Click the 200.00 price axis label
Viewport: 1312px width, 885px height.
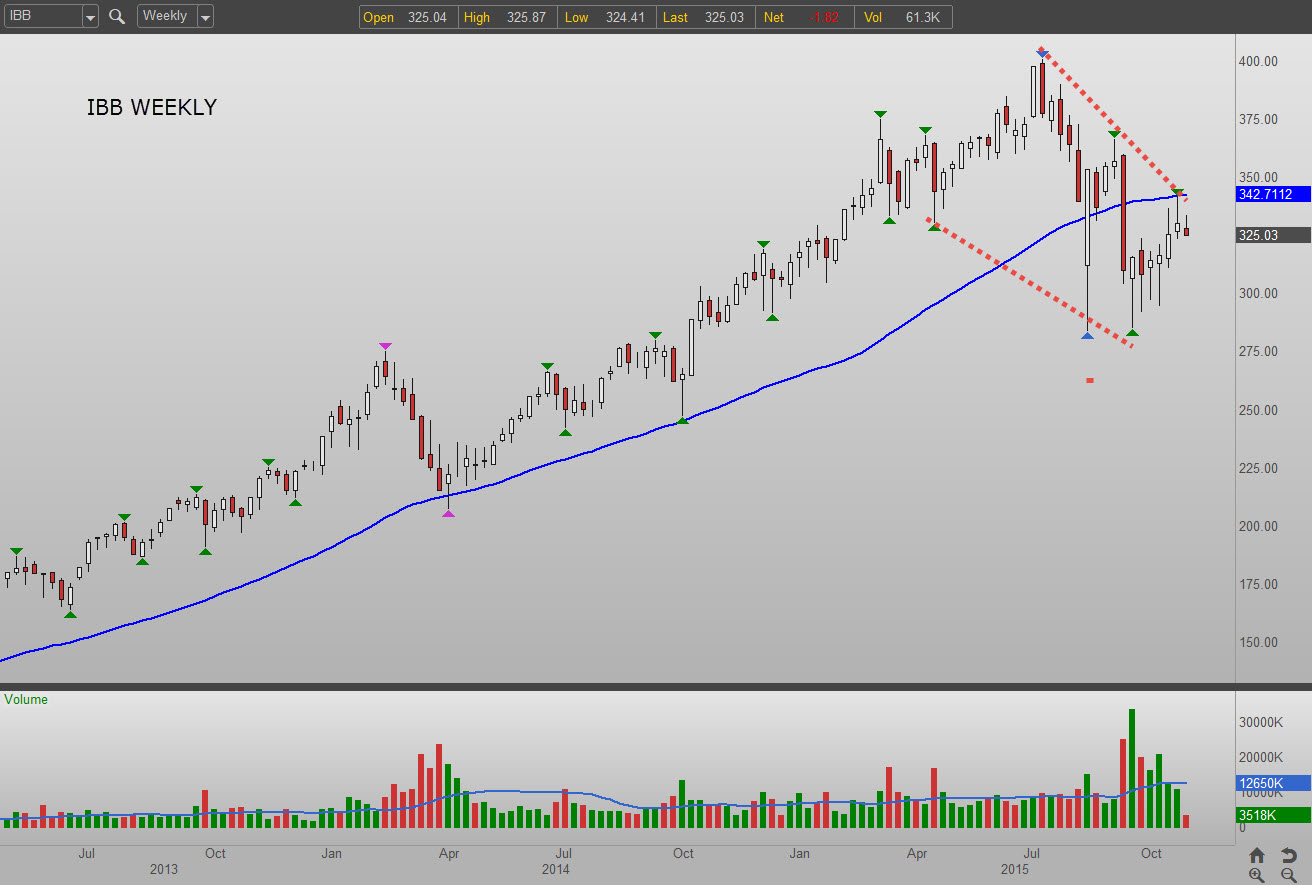[x=1257, y=526]
